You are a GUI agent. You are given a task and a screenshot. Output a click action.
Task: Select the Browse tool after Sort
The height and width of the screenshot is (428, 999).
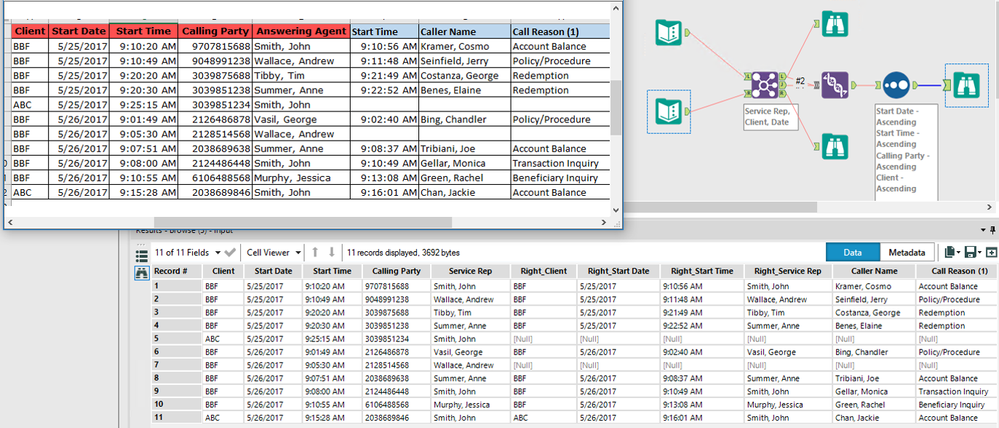tap(967, 85)
